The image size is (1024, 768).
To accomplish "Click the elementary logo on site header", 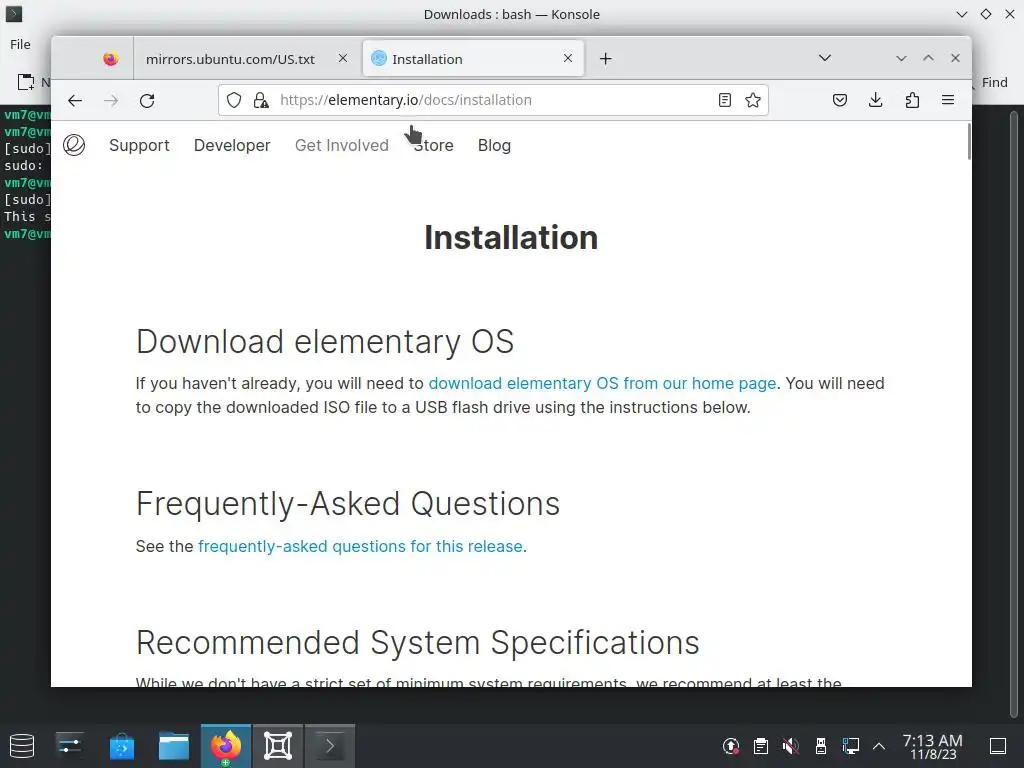I will 74,145.
